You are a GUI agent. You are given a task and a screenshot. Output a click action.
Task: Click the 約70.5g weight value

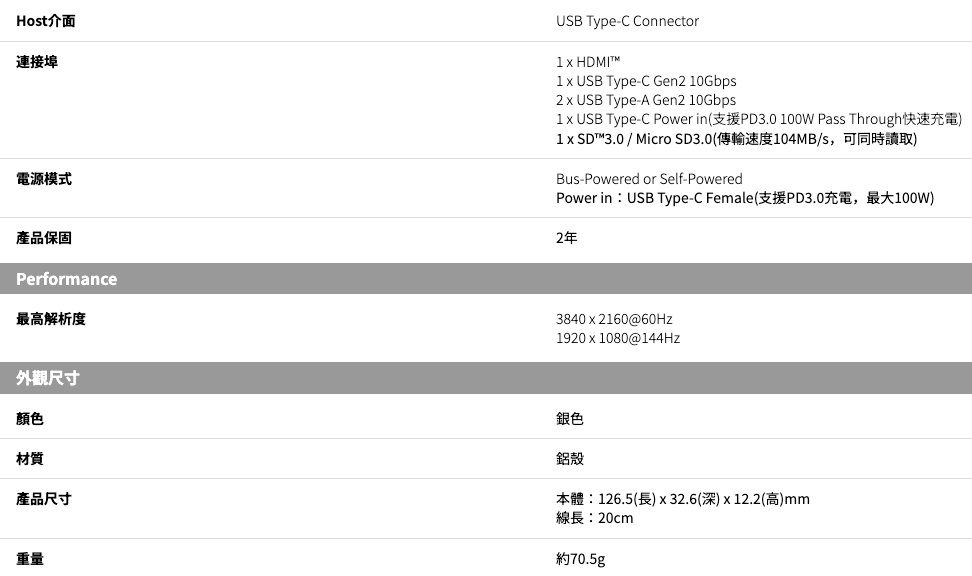coord(580,558)
